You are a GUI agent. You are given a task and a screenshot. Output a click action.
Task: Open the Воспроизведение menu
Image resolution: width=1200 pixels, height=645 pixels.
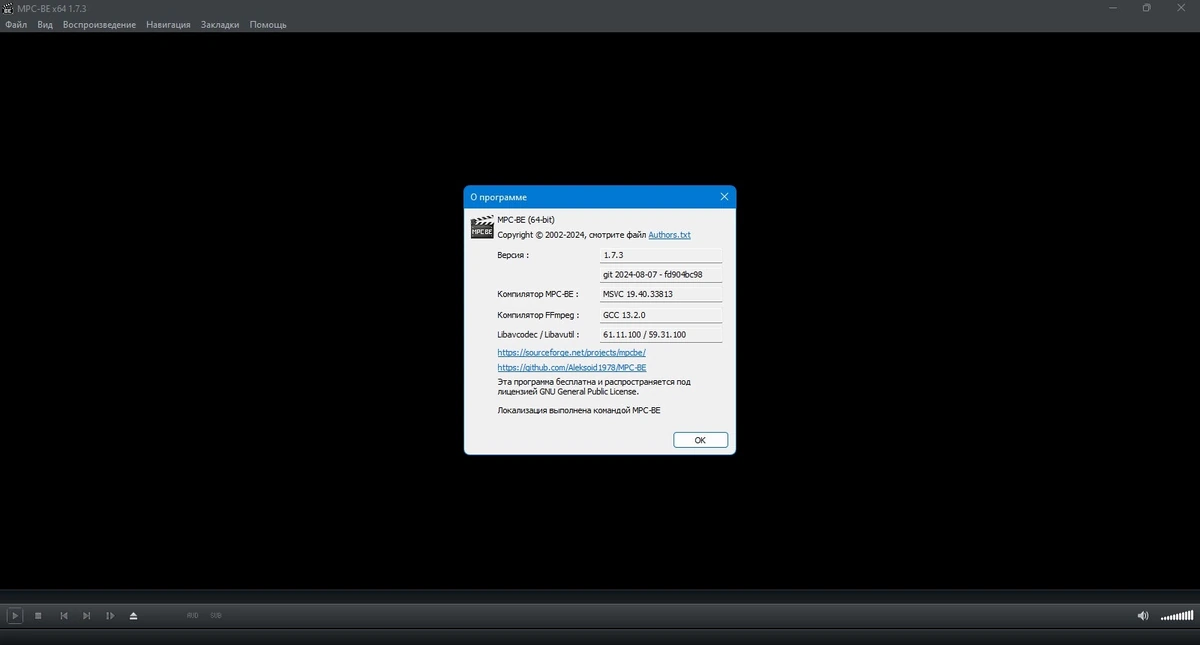99,25
